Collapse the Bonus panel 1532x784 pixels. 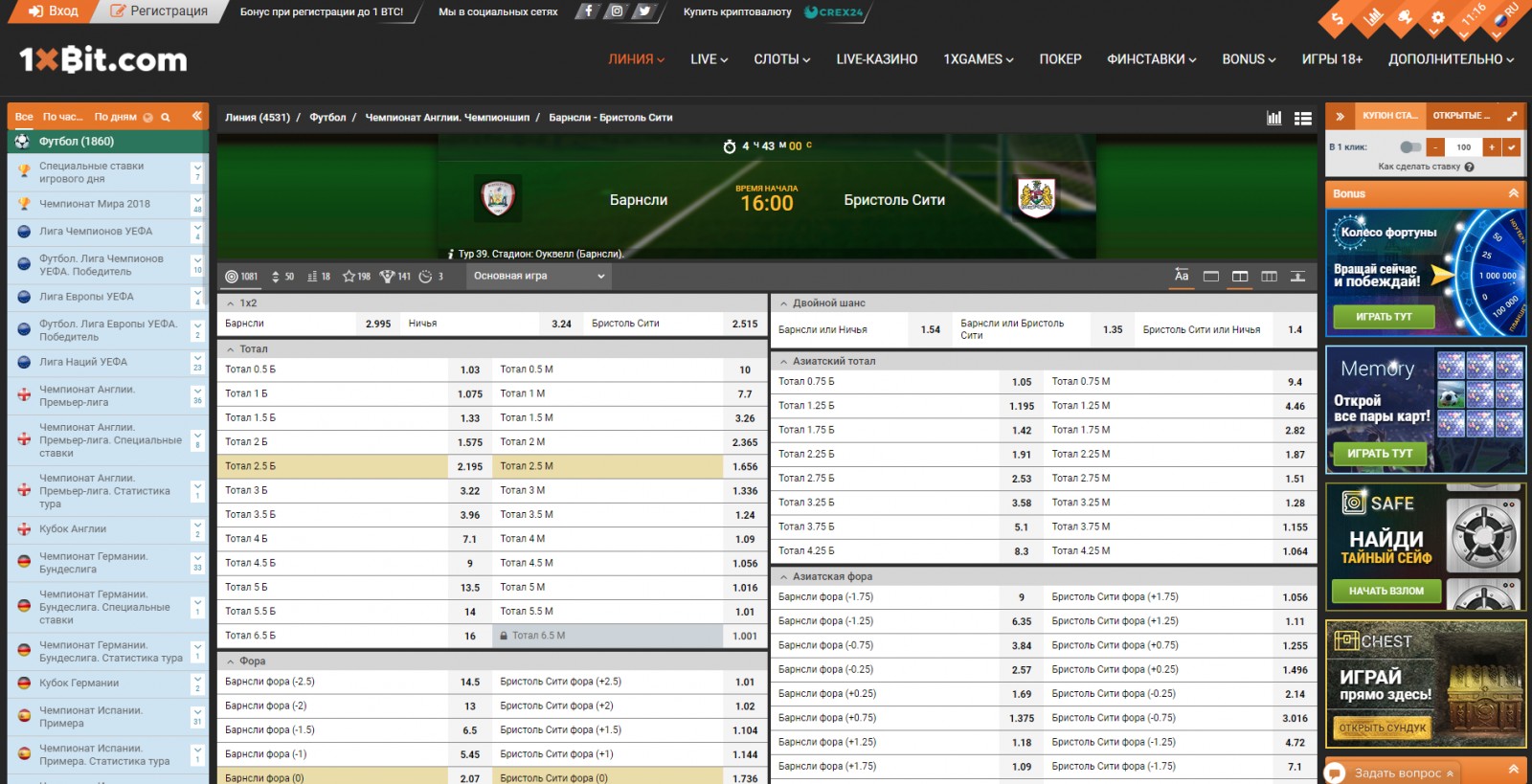[x=1514, y=193]
